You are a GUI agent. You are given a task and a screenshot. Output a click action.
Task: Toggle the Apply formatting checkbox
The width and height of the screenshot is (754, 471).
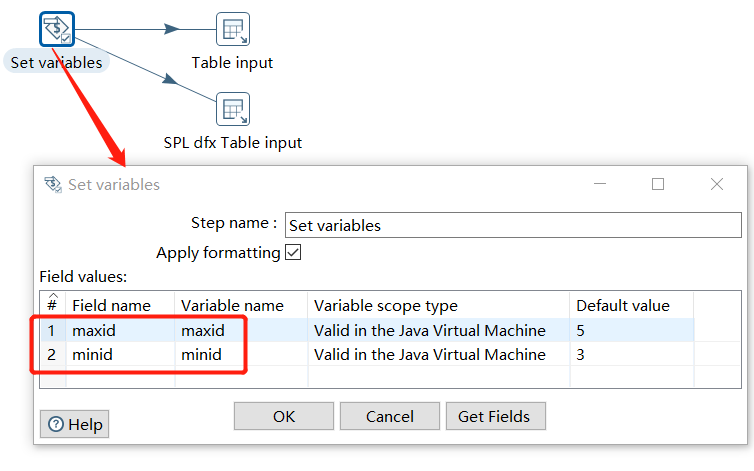pyautogui.click(x=293, y=253)
